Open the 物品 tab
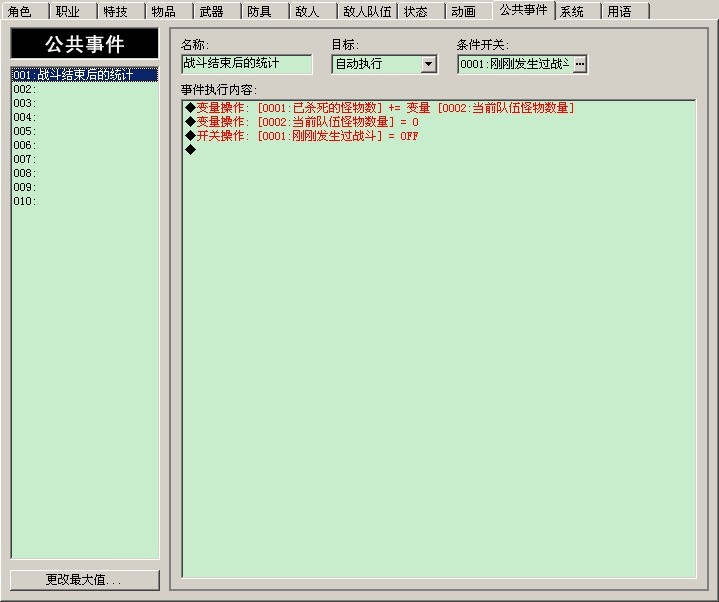The height and width of the screenshot is (602, 719). pos(168,11)
